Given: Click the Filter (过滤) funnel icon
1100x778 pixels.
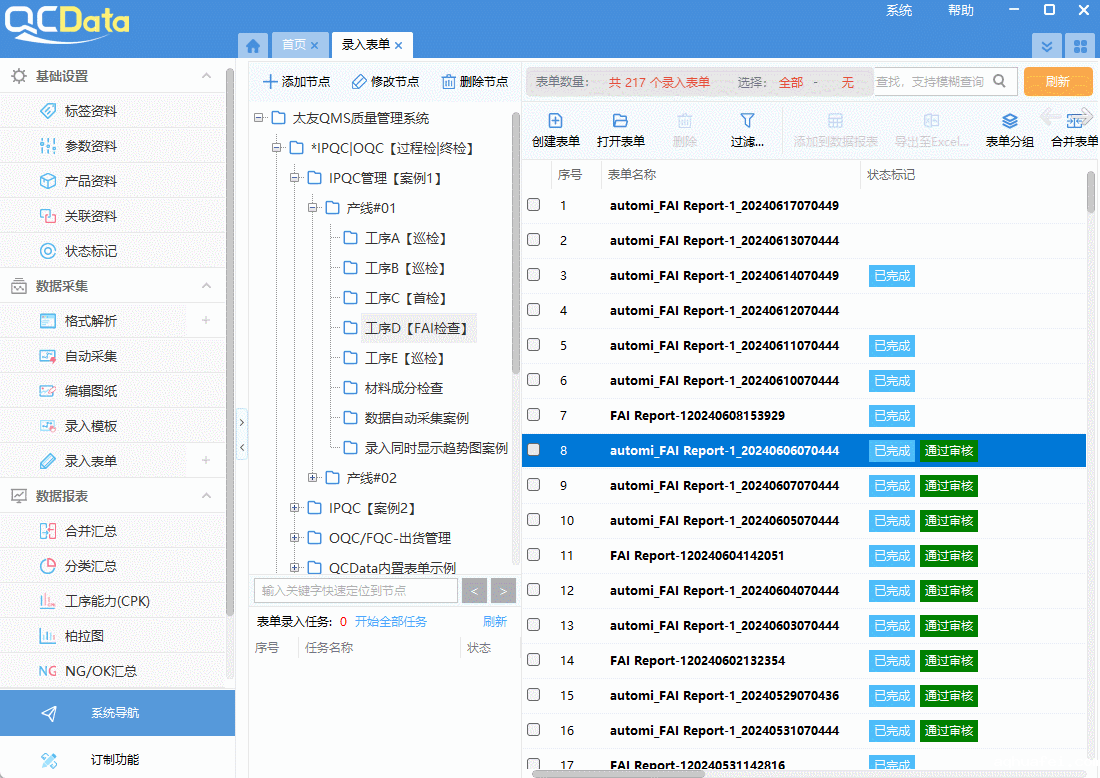Looking at the screenshot, I should point(747,121).
